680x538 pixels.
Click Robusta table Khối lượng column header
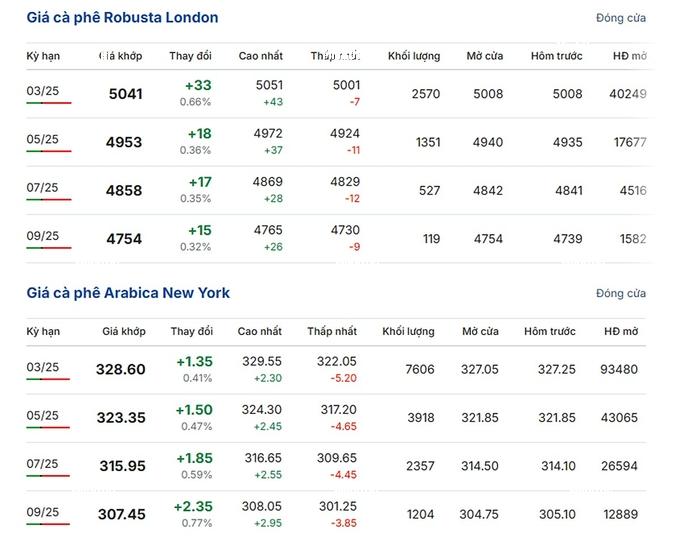pyautogui.click(x=414, y=56)
